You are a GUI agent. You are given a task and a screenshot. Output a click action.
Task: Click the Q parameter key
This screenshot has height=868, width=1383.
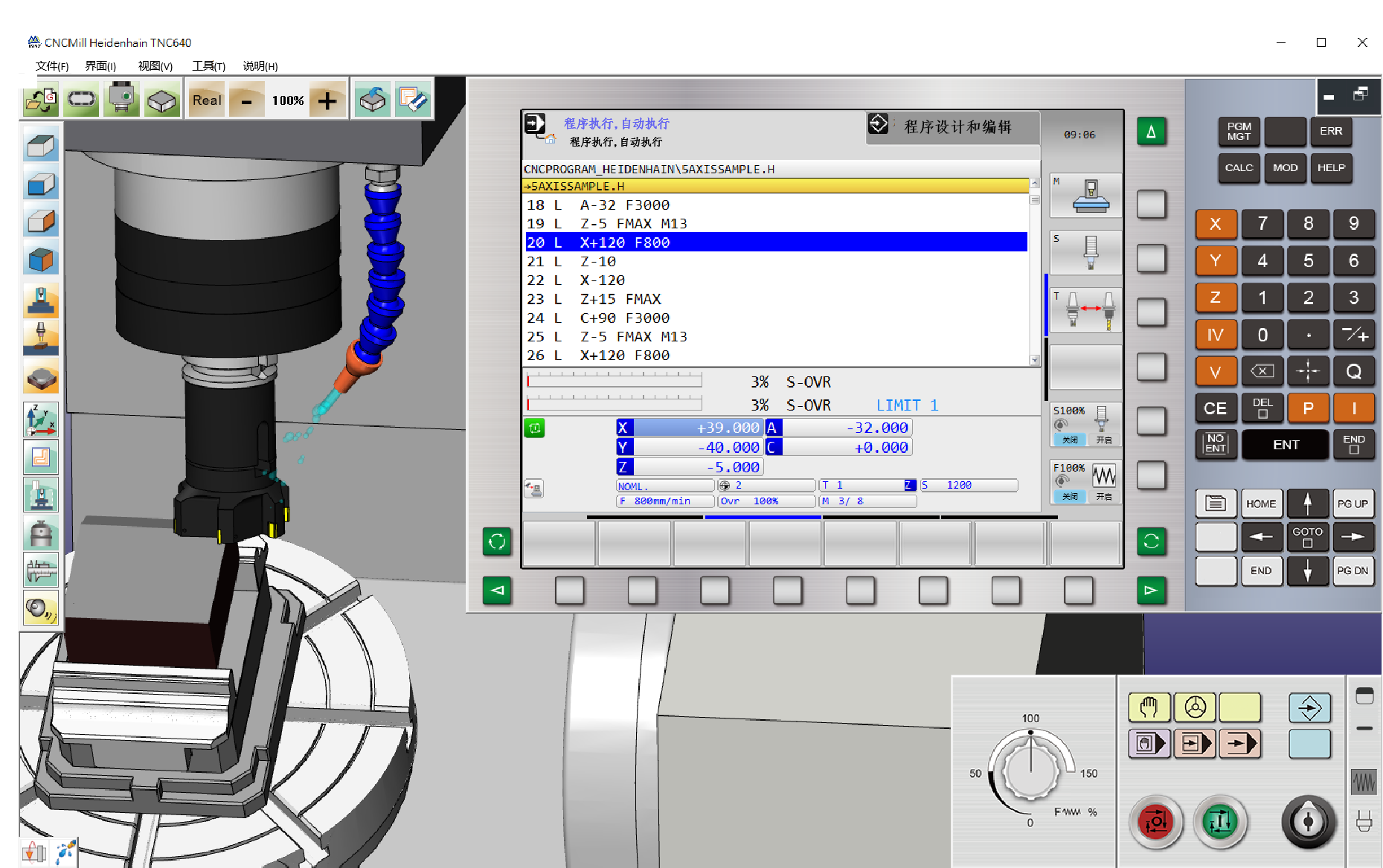1353,371
